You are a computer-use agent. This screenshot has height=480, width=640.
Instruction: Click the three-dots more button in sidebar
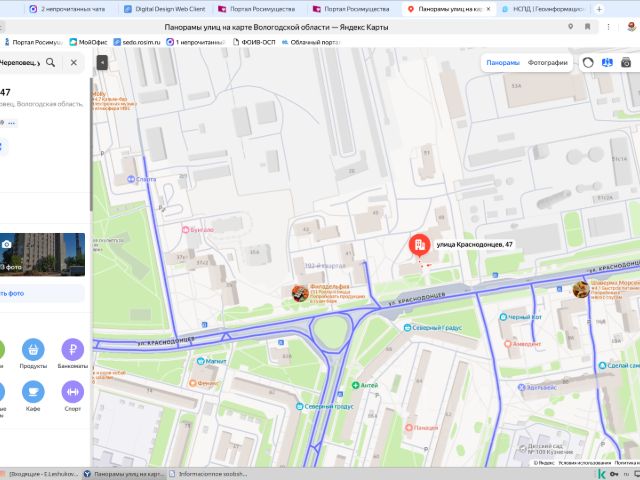point(11,123)
